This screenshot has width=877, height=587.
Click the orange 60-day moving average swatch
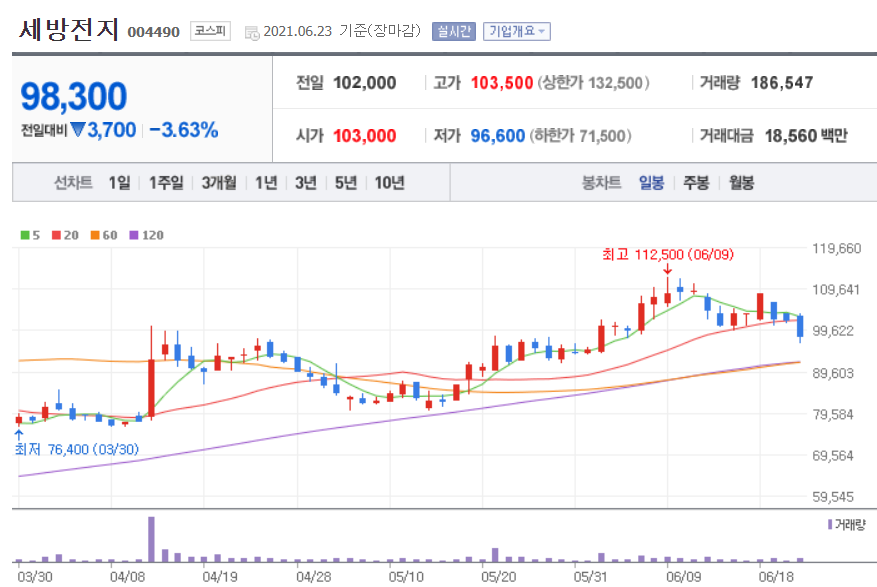tap(95, 235)
